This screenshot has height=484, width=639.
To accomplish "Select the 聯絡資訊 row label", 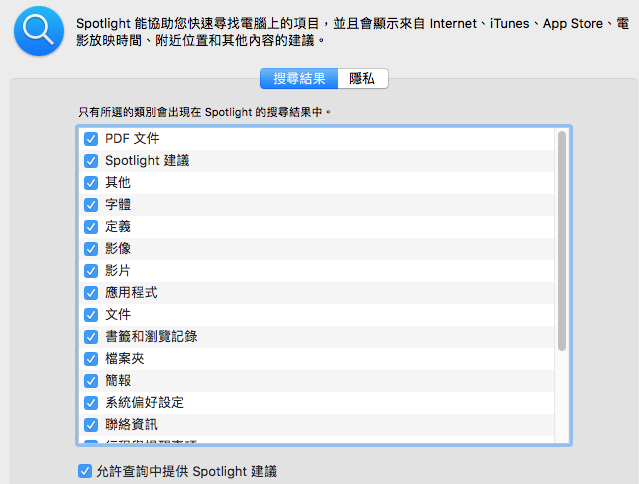I will 131,425.
